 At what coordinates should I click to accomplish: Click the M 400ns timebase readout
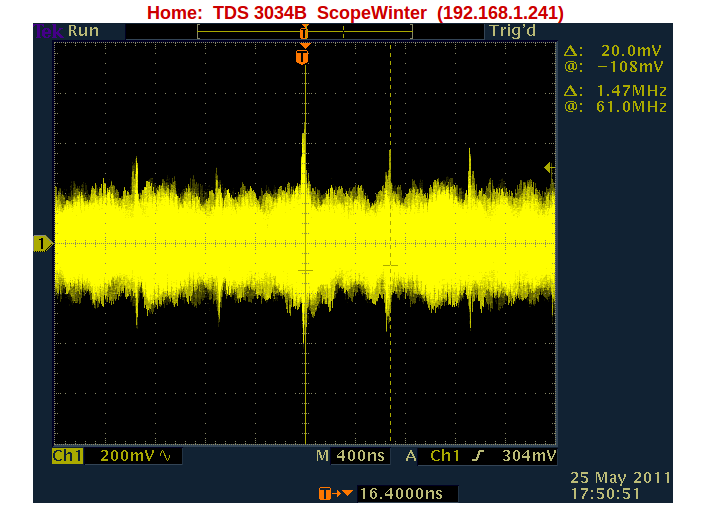click(351, 456)
